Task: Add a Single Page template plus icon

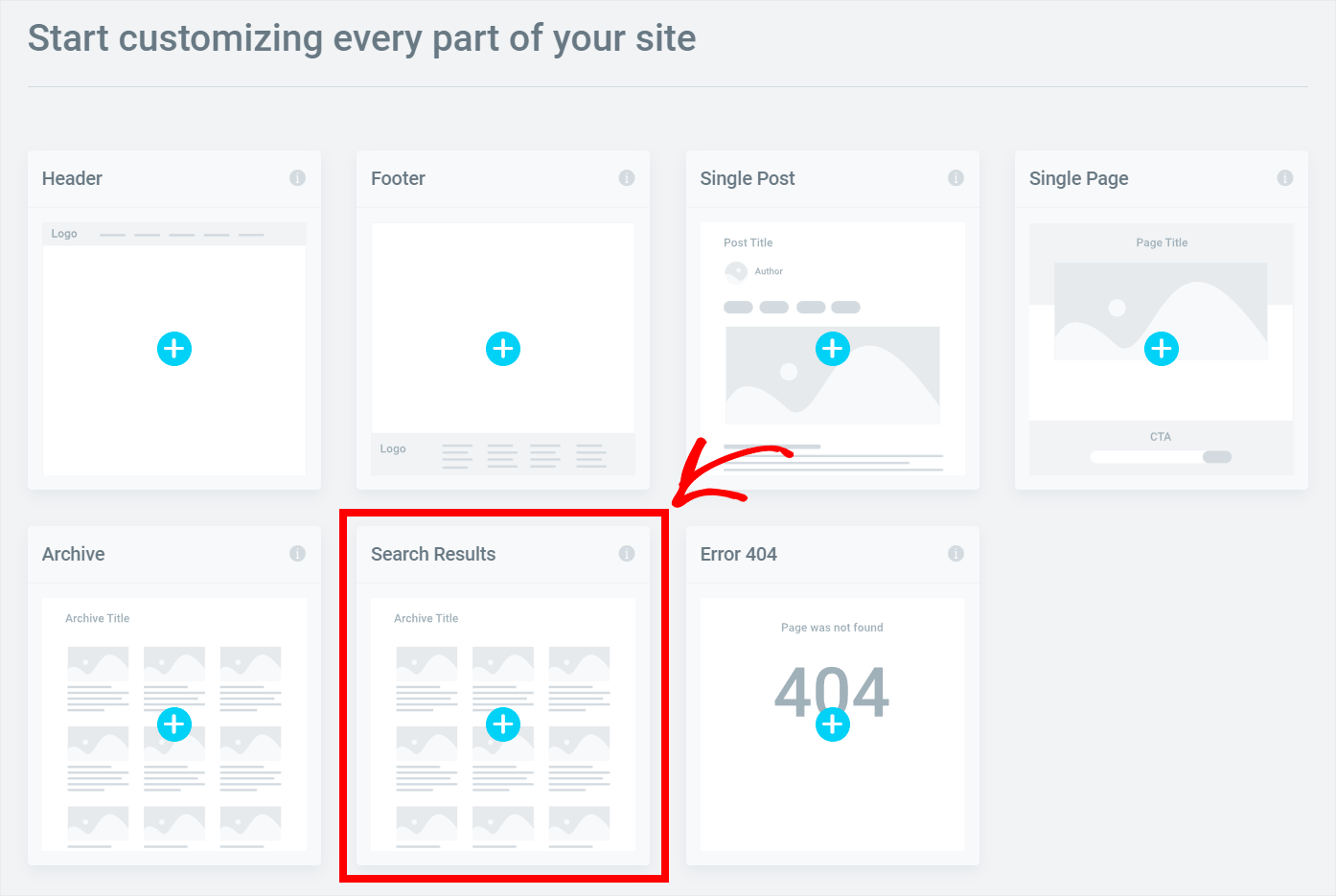Action: [x=1162, y=349]
